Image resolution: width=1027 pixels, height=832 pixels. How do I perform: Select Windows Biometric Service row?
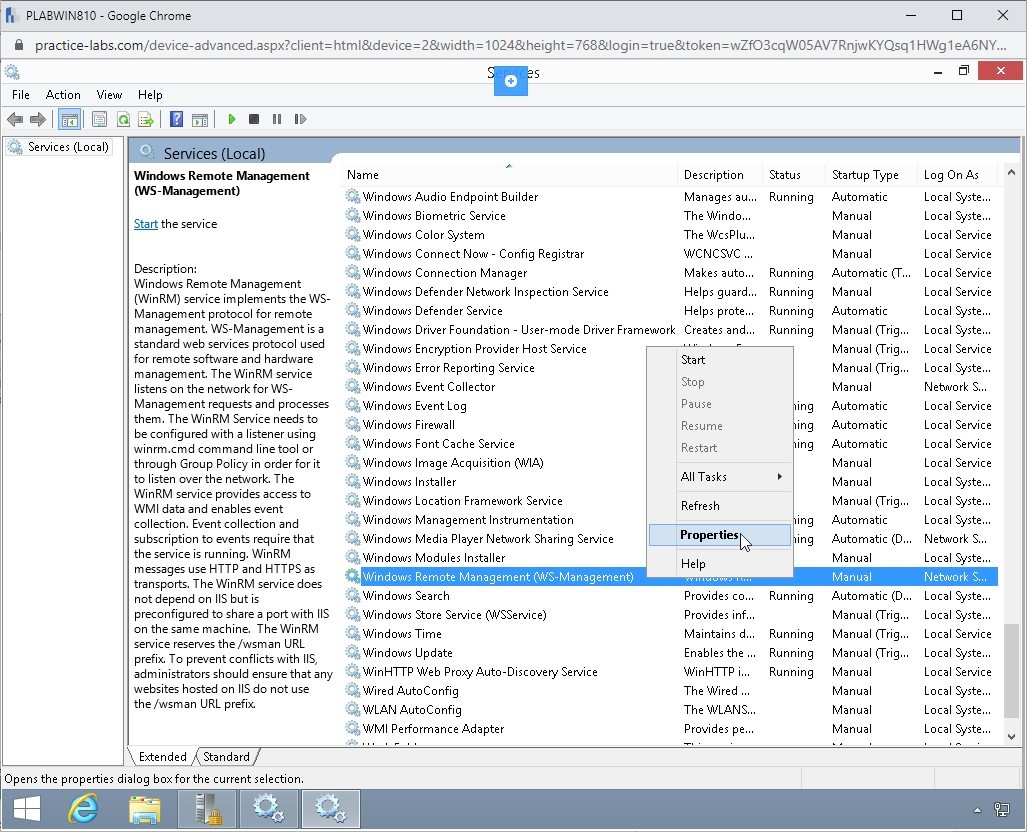click(671, 216)
